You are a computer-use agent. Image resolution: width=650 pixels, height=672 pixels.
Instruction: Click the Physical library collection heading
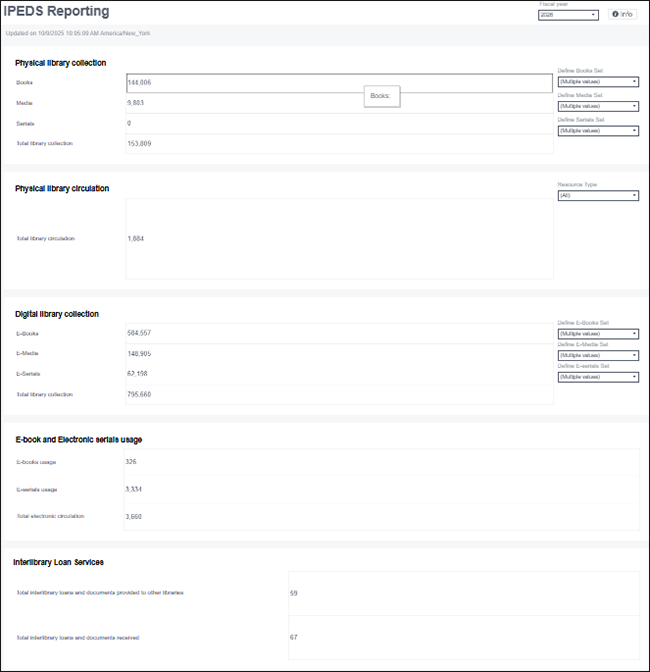click(x=60, y=63)
